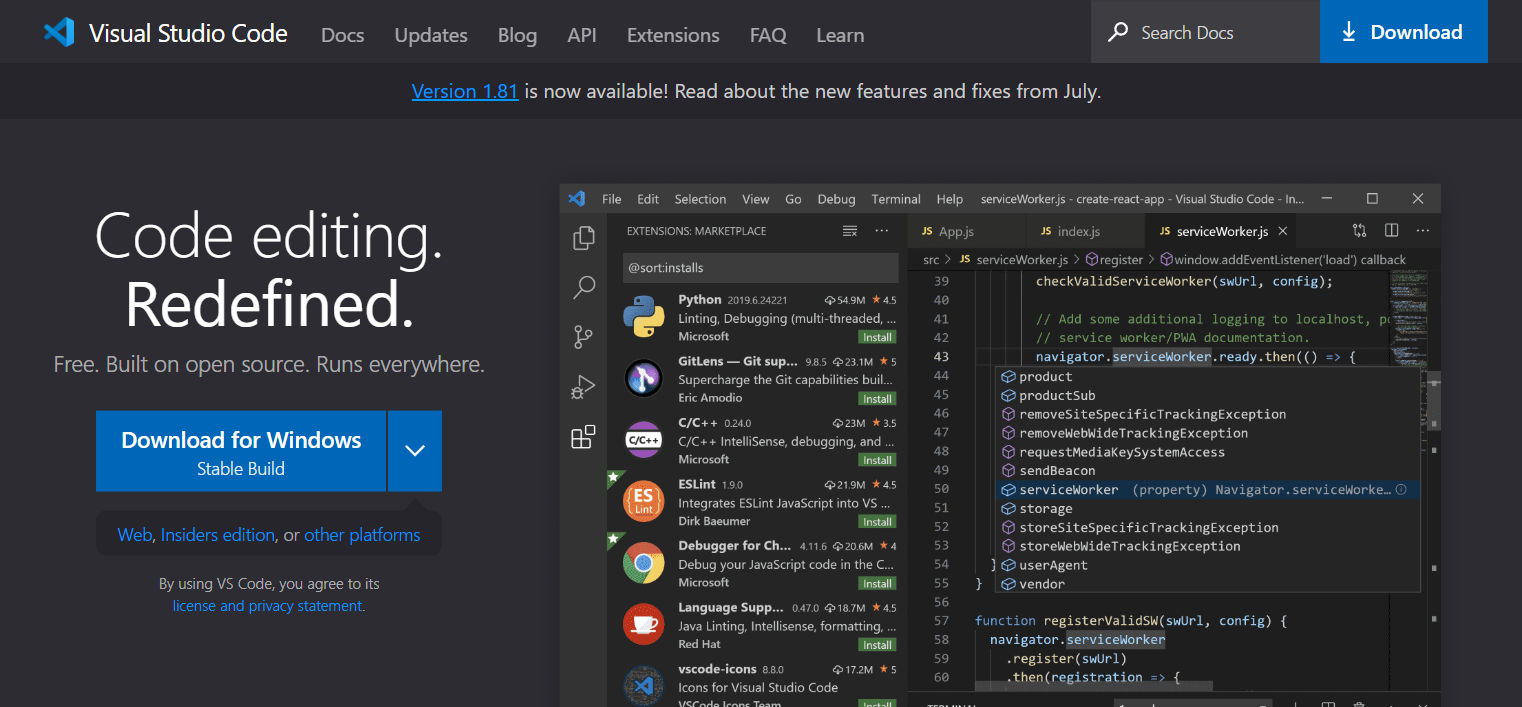Click the Python extension logo
Viewport: 1522px width, 707px height.
643,318
